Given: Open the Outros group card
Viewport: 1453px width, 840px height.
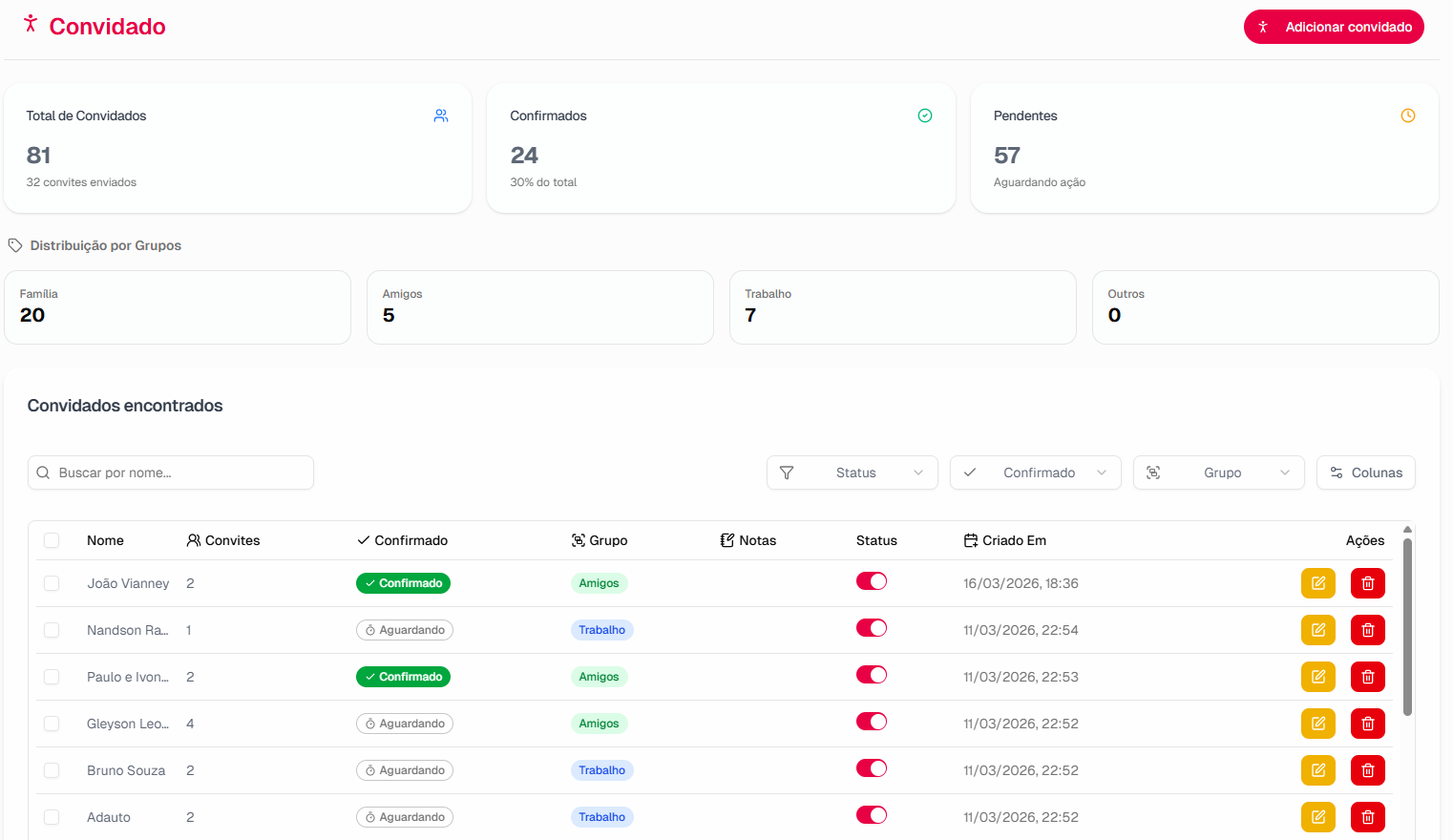Looking at the screenshot, I should (1266, 307).
